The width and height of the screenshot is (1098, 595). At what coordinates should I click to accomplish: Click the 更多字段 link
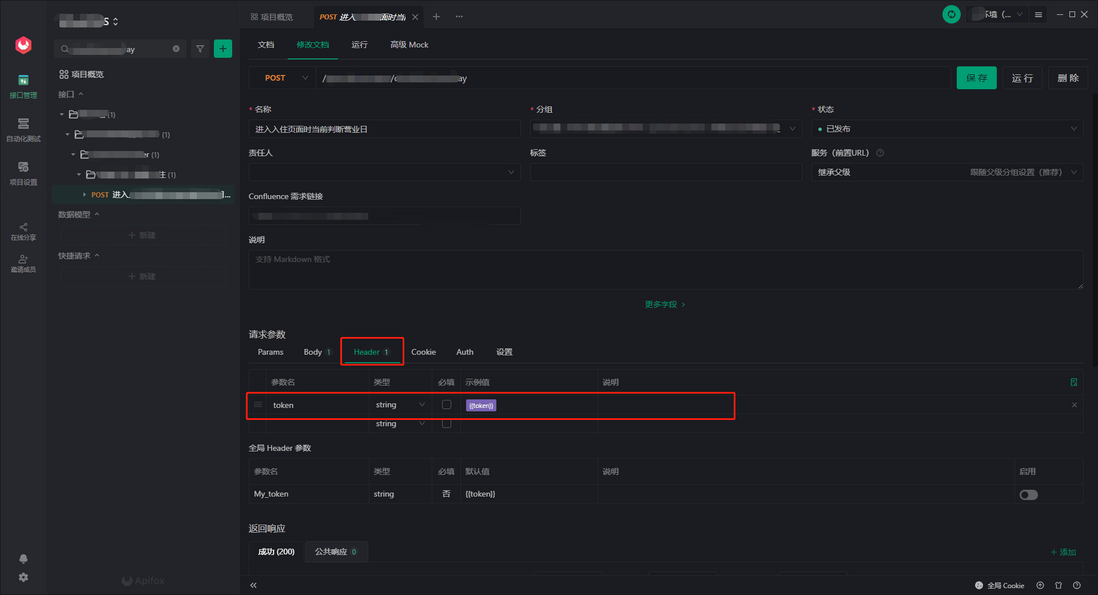pyautogui.click(x=665, y=304)
